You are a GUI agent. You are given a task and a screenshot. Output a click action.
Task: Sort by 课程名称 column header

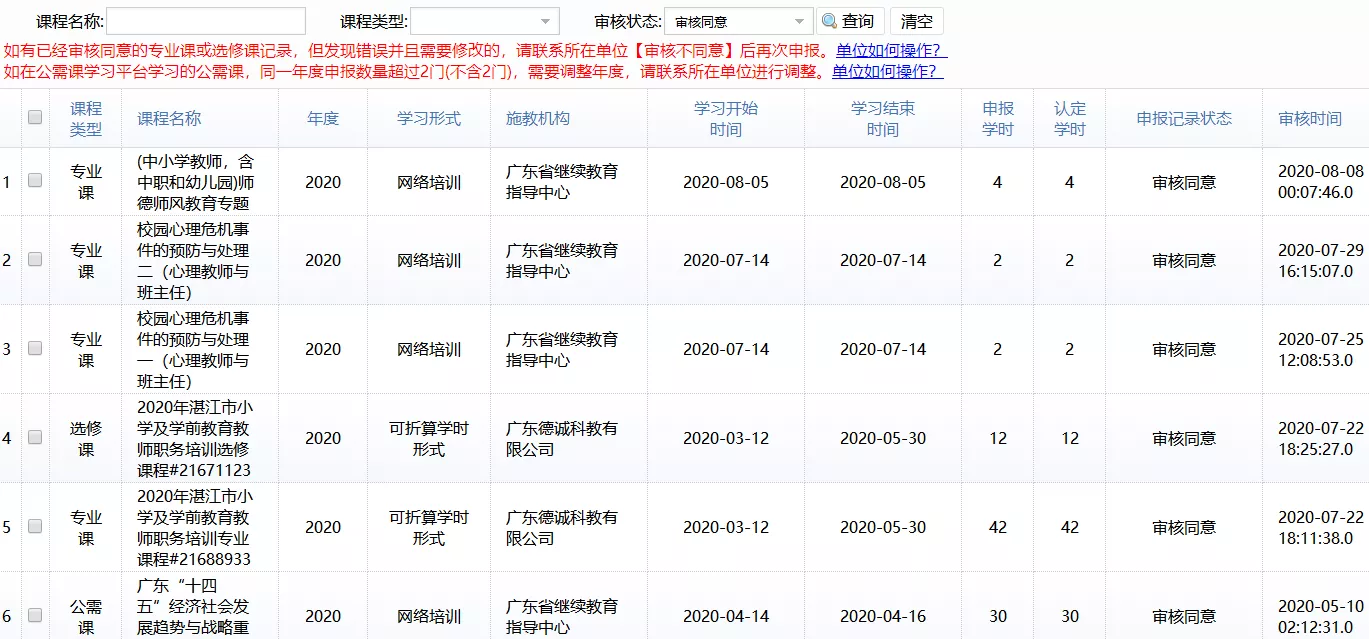[169, 118]
